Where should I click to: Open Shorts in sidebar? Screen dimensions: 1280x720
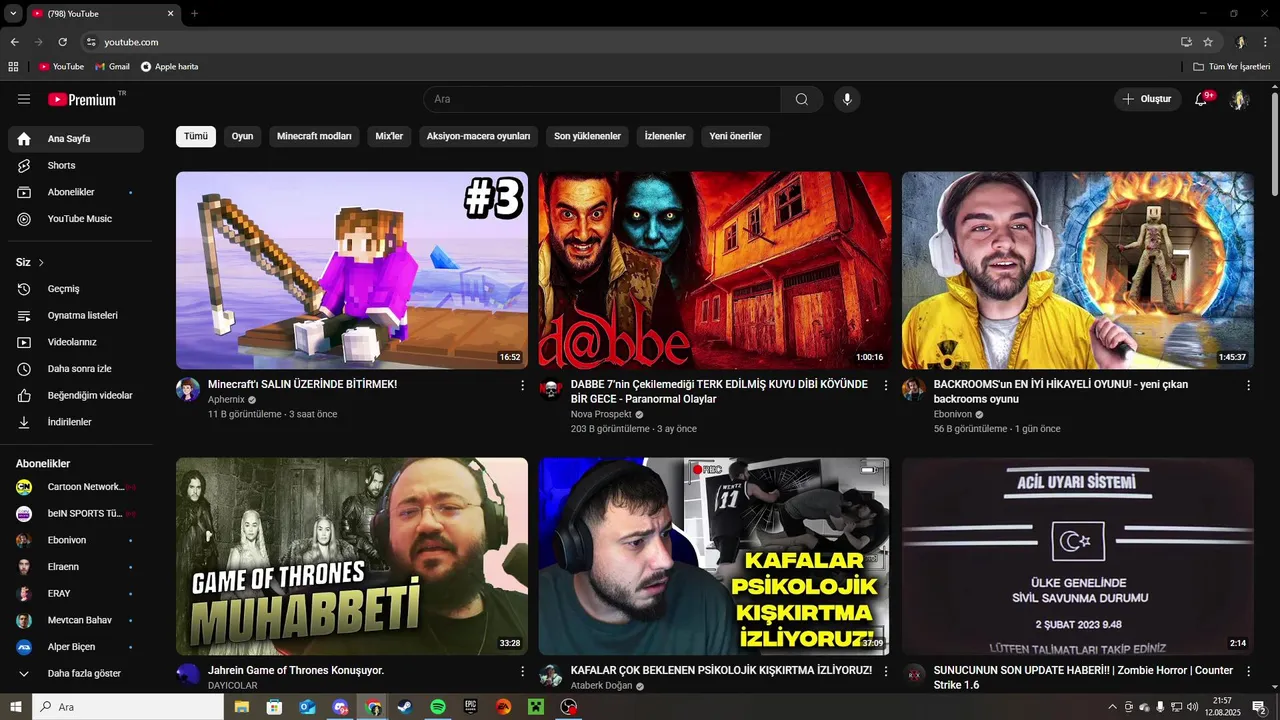pos(76,166)
